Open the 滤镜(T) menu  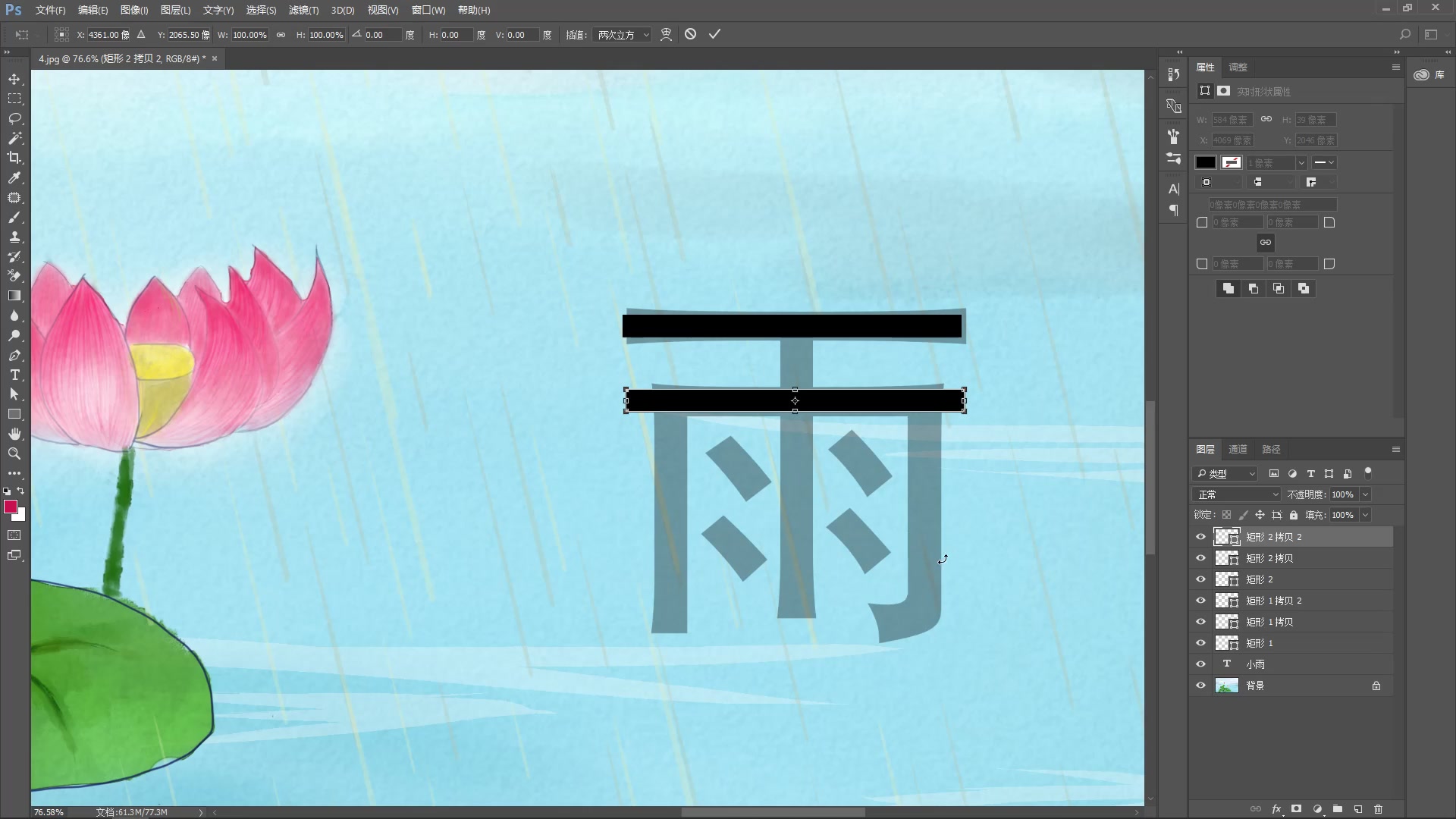coord(303,10)
